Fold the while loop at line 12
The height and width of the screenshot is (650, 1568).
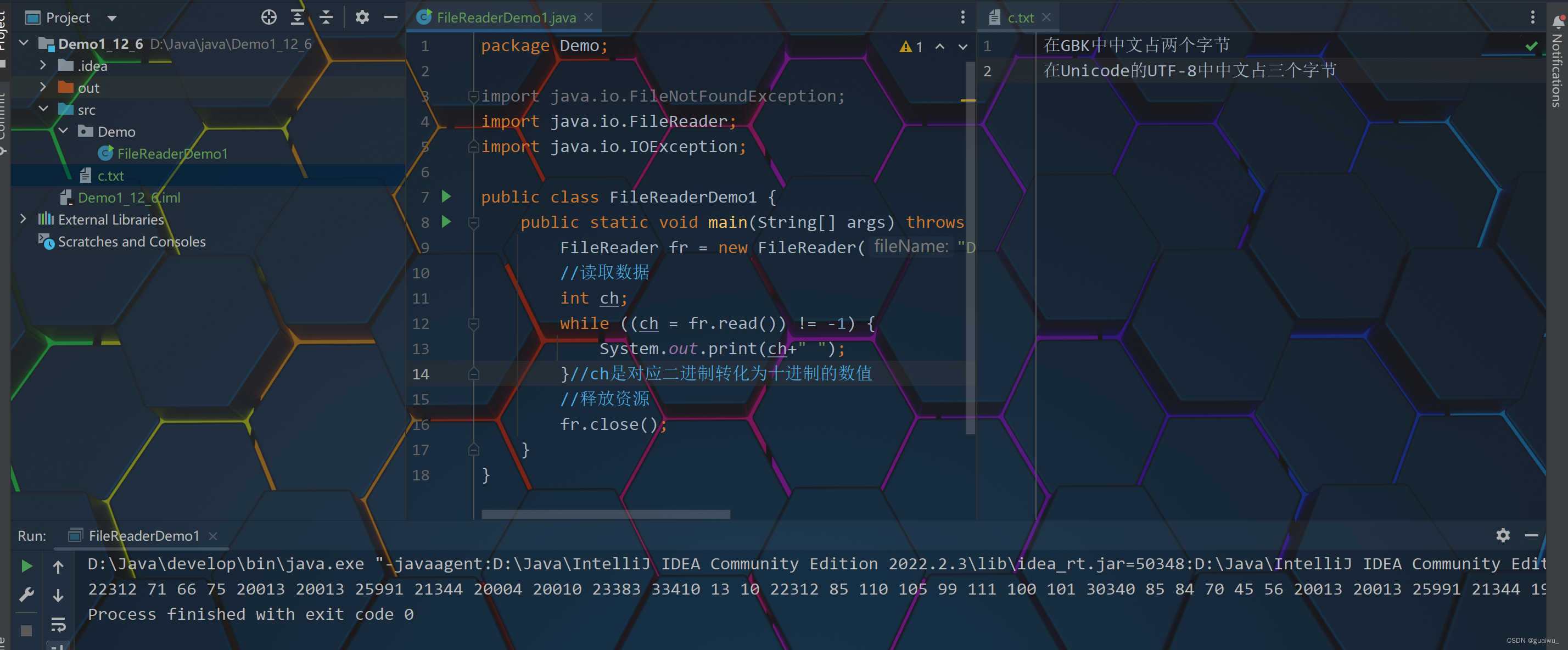pyautogui.click(x=474, y=324)
